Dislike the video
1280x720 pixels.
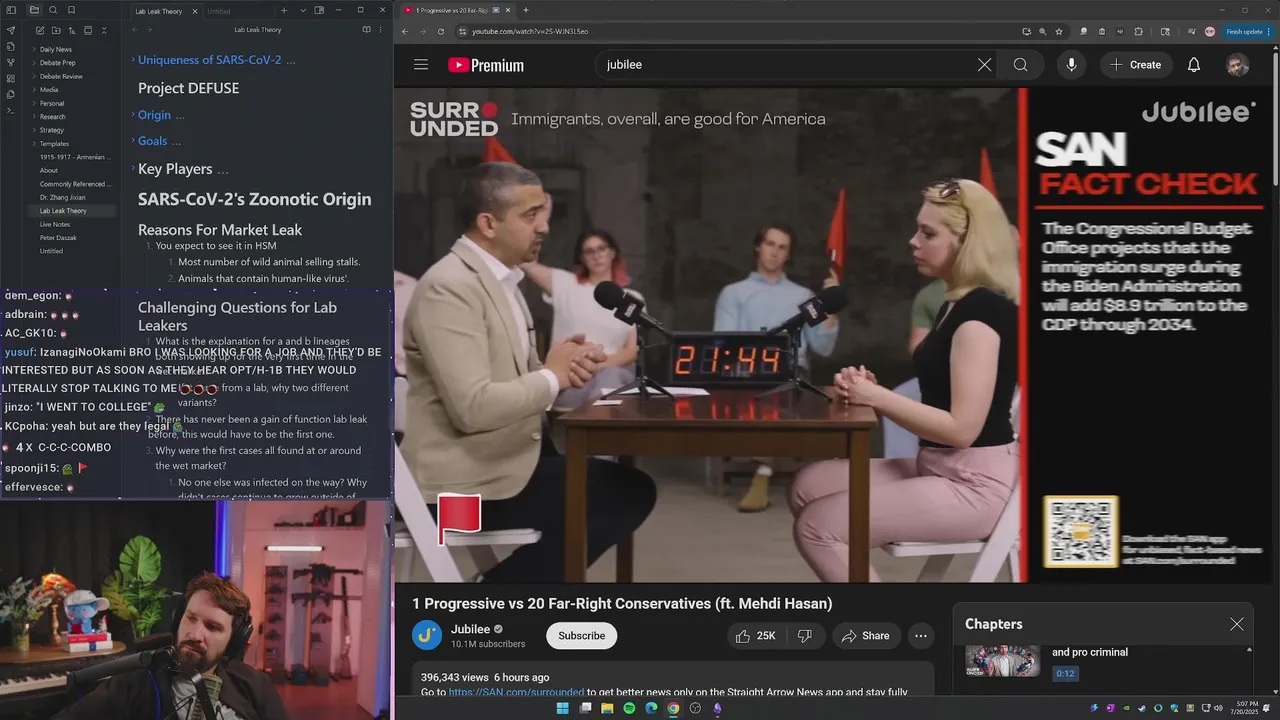tap(804, 636)
